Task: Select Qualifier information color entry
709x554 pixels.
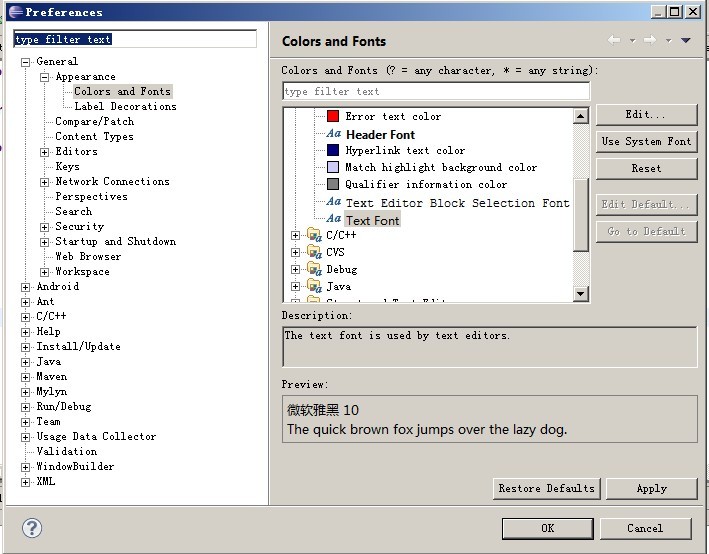Action: 426,184
